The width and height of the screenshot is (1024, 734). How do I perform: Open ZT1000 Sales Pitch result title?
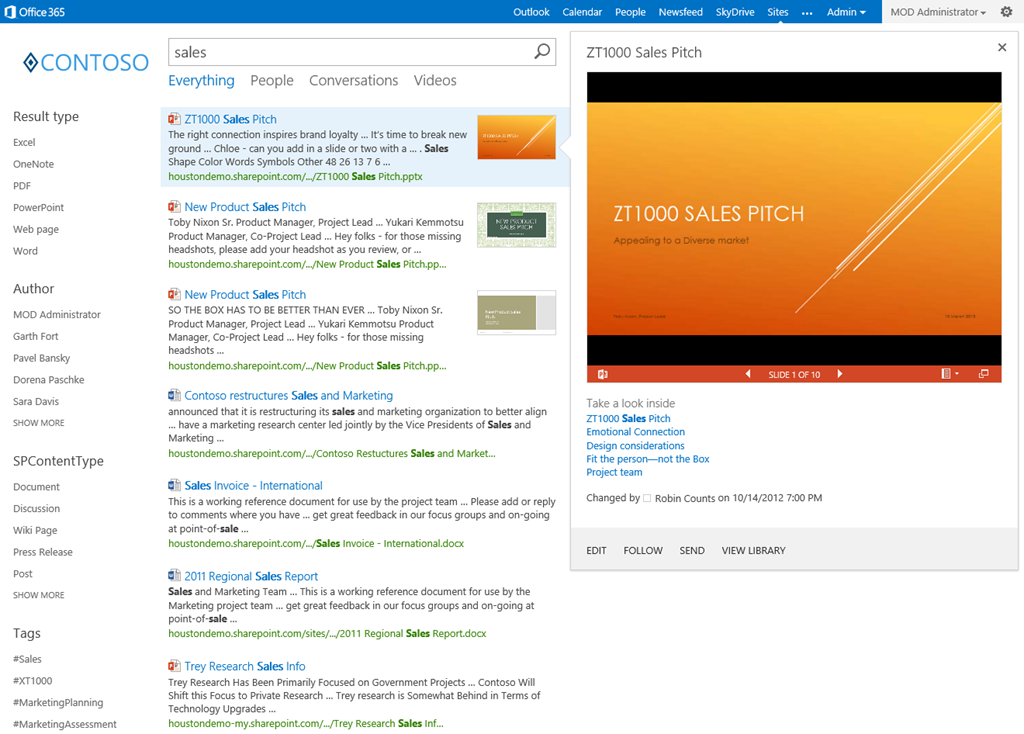(230, 119)
